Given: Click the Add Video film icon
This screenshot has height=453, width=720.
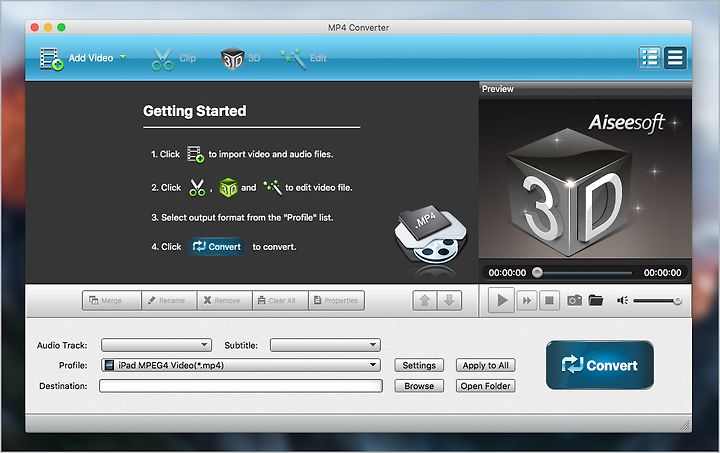Looking at the screenshot, I should (51, 59).
